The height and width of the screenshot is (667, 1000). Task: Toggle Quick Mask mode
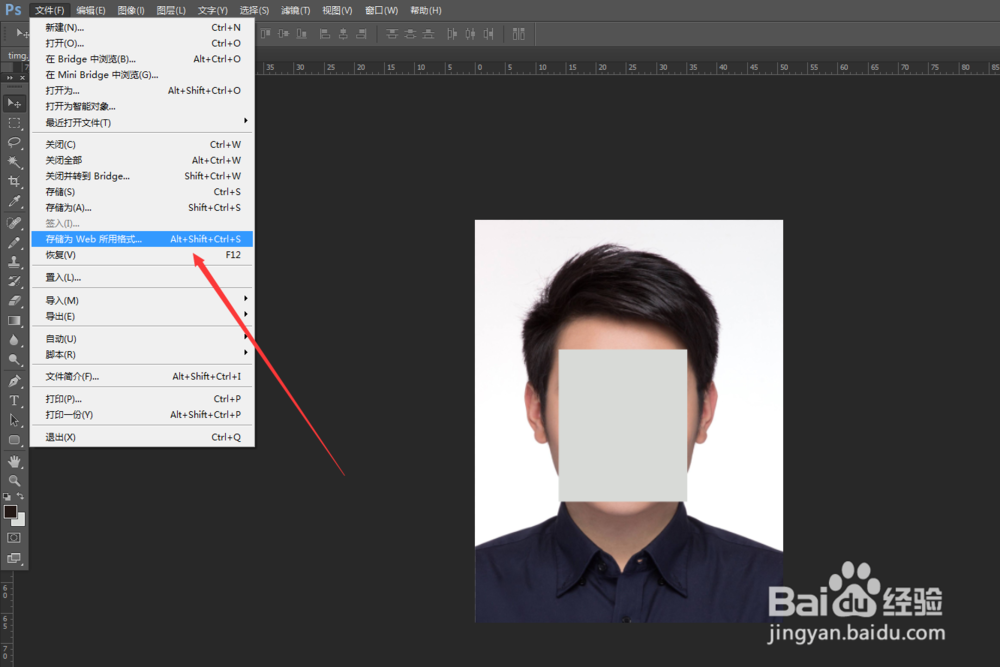tap(14, 538)
